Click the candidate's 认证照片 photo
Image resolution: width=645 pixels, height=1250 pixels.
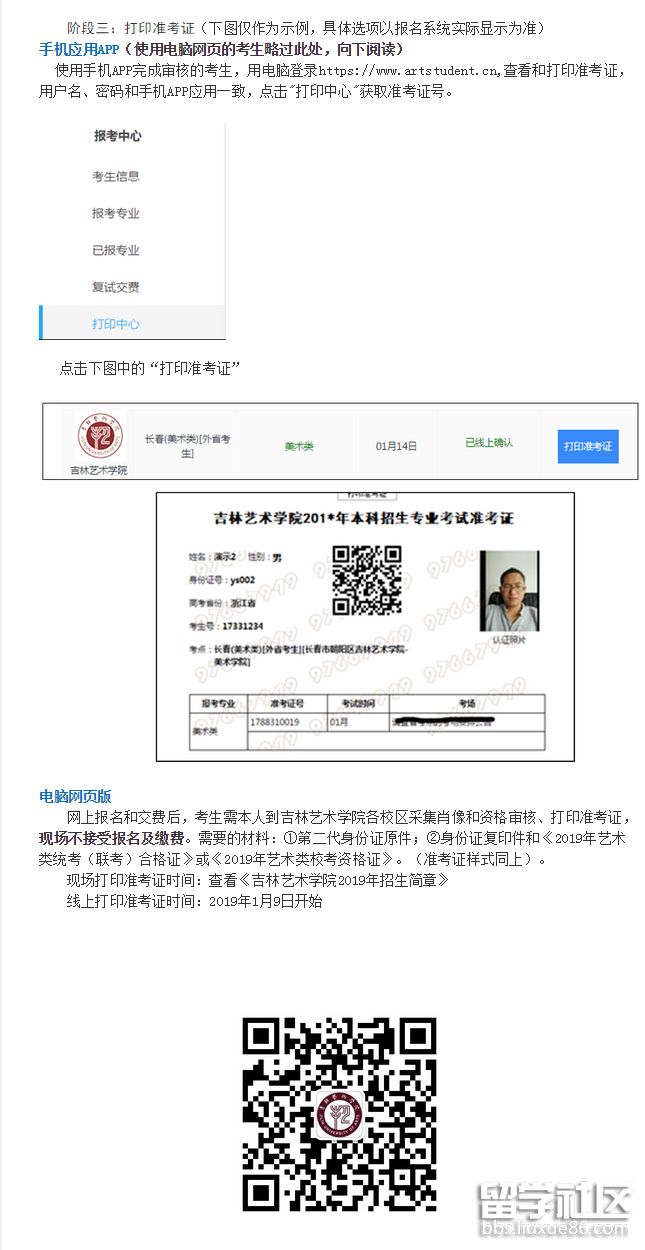click(509, 591)
